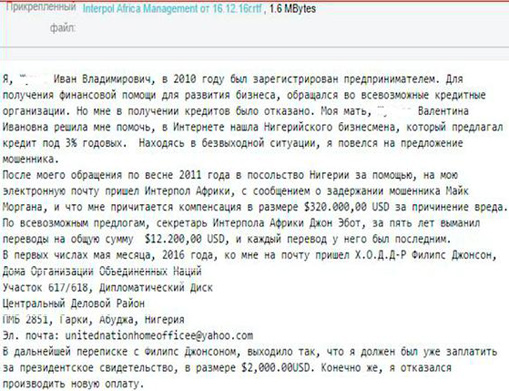Open the Interpol Africa Management attachment link
Viewport: 509px width, 391px height.
tap(172, 9)
